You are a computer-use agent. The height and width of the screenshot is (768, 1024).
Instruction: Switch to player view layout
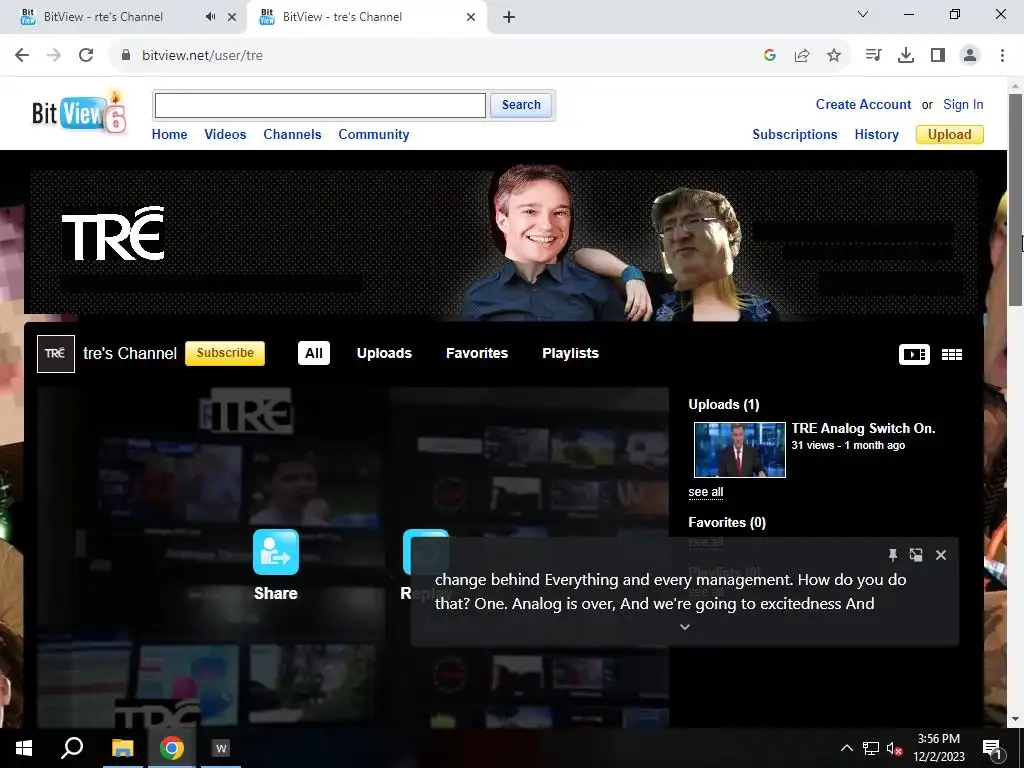[914, 354]
